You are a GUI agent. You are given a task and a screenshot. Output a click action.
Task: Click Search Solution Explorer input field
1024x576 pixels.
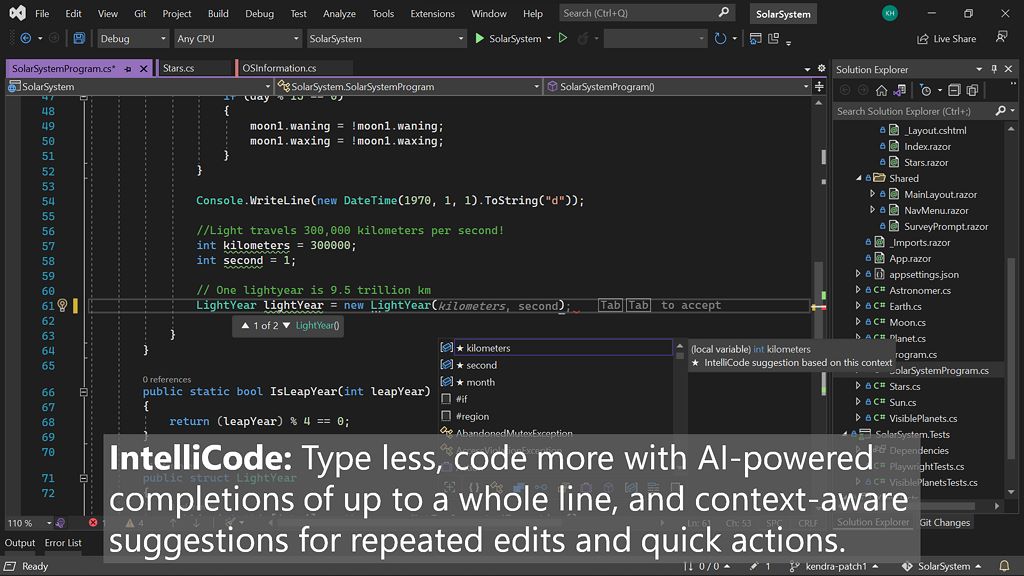[x=914, y=111]
